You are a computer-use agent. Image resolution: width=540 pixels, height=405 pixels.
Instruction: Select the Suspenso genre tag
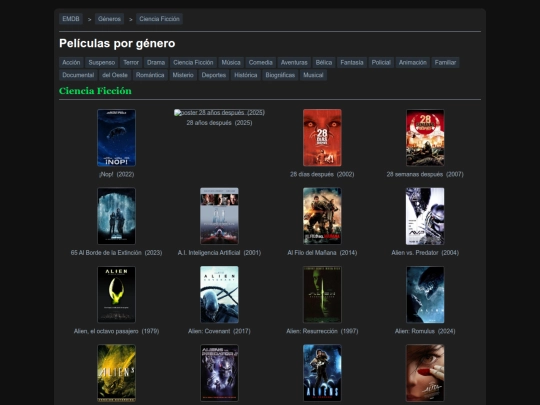tap(102, 62)
